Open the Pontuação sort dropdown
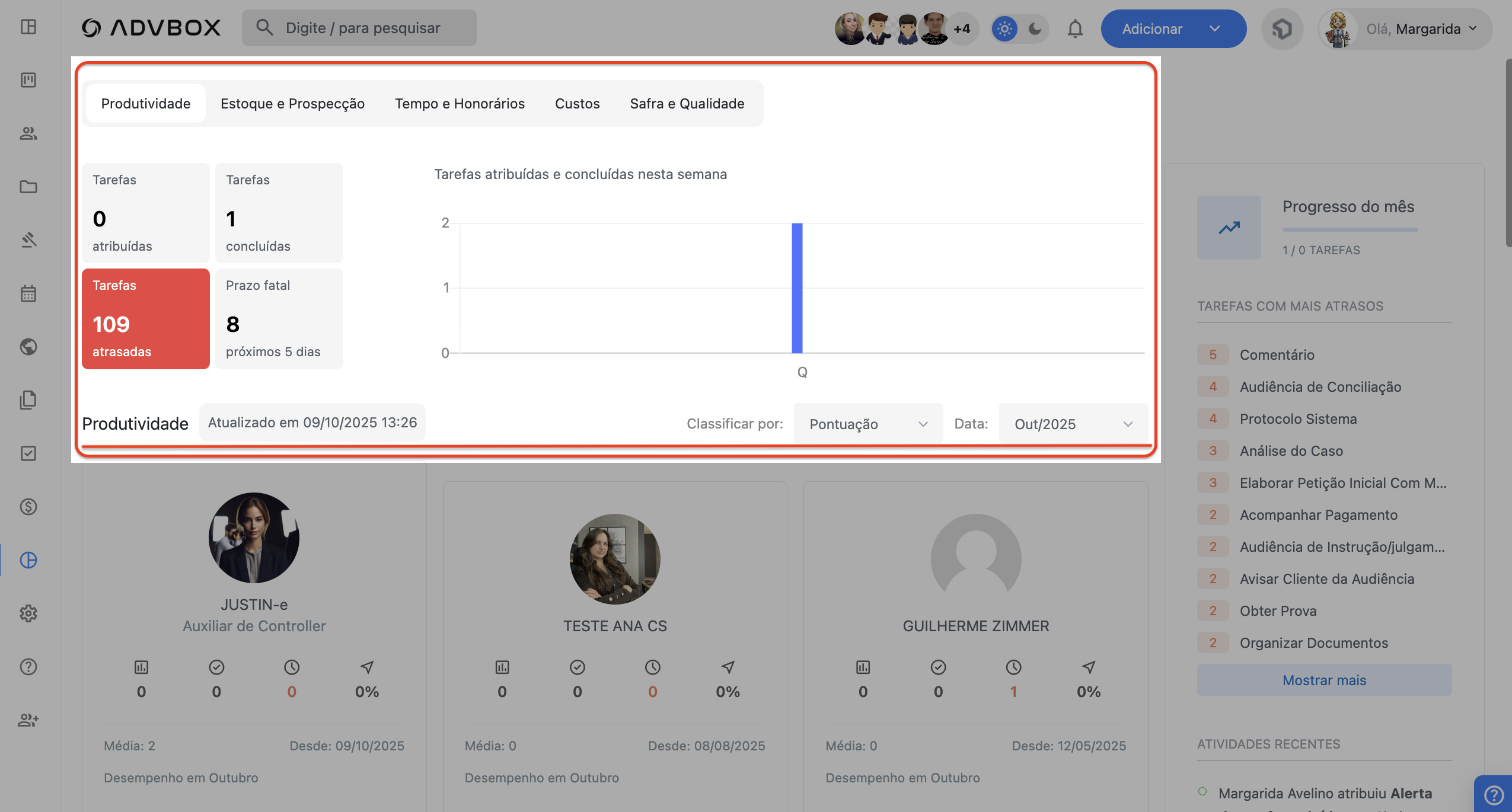Screen dimensions: 1512x812 (x=867, y=424)
